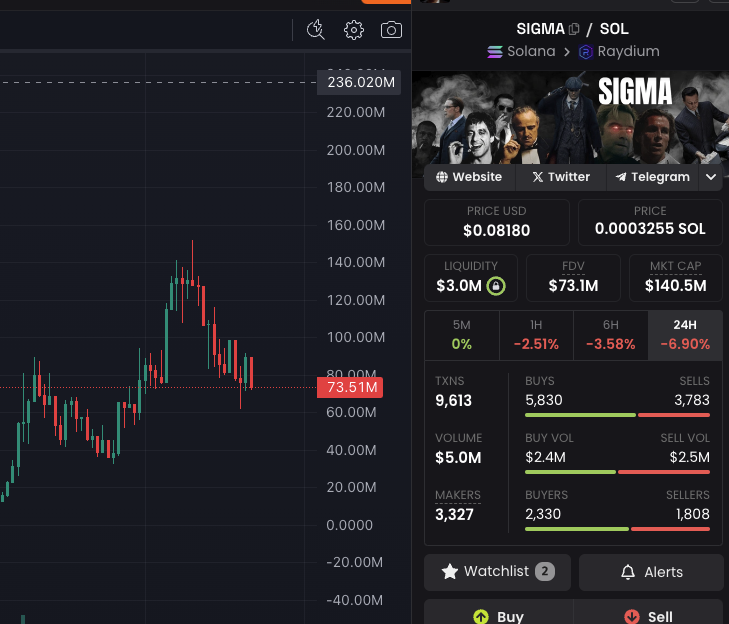Expand more social links chevron
This screenshot has height=624, width=729.
point(711,177)
